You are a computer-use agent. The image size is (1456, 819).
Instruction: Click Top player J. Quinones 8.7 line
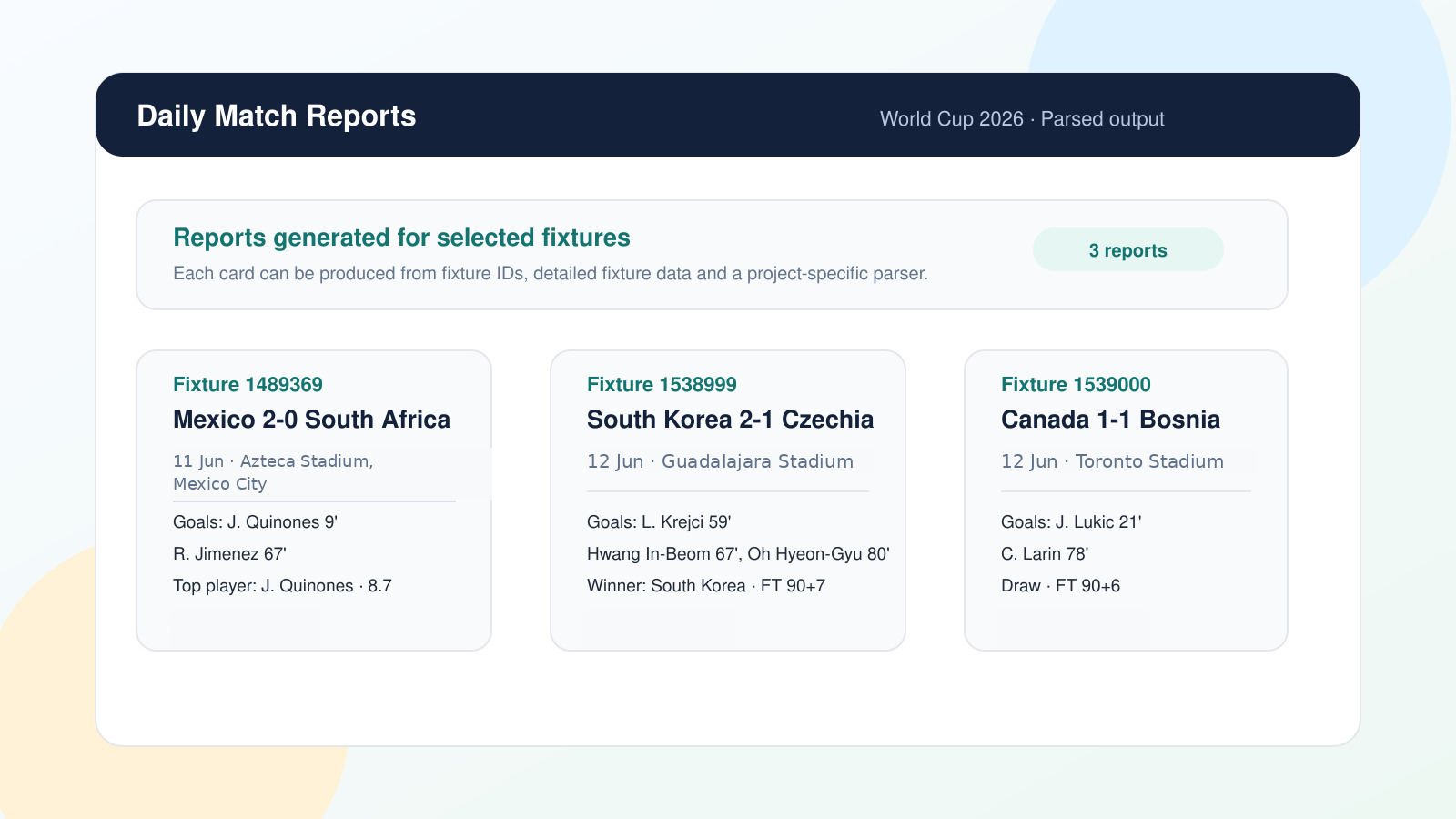coord(282,586)
